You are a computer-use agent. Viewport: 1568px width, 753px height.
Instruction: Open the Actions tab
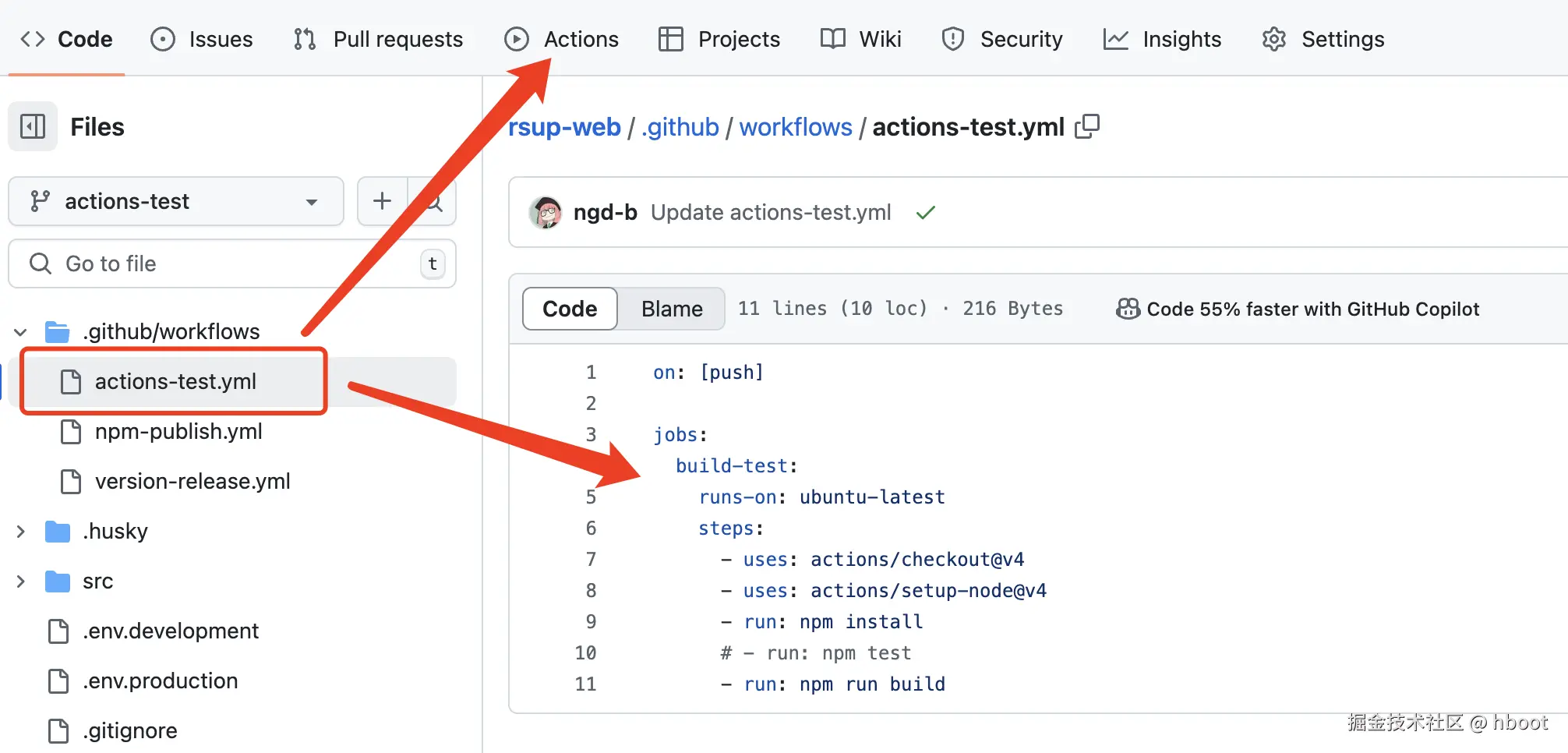561,39
